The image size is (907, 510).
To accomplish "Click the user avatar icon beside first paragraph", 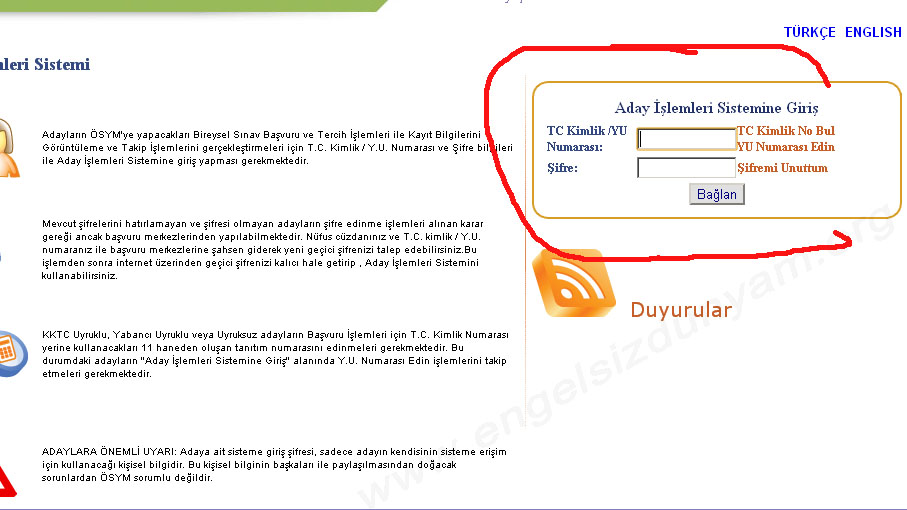I will [9, 147].
